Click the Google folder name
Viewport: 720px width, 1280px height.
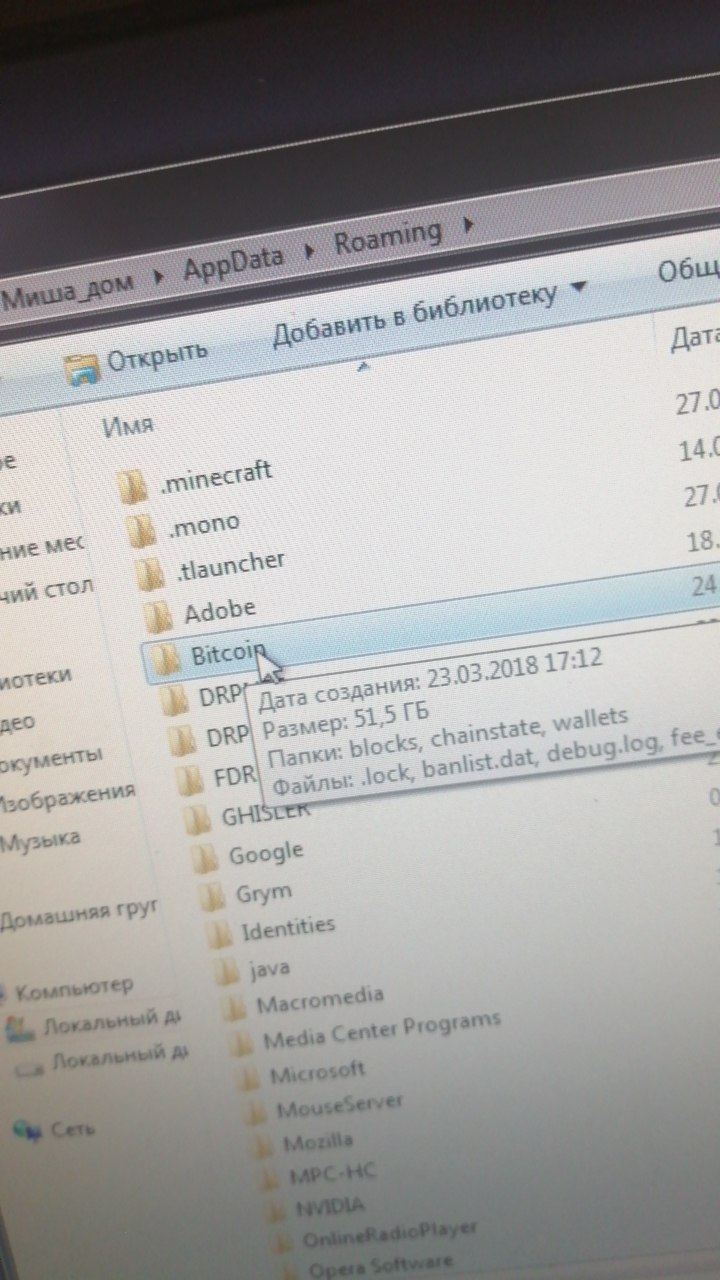click(x=266, y=853)
